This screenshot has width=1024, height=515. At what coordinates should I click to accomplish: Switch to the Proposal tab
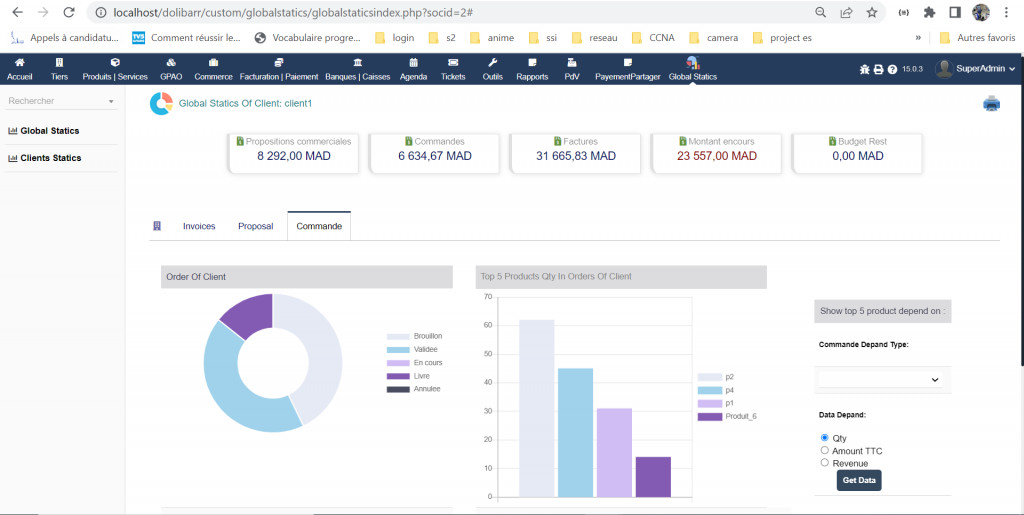pos(255,226)
